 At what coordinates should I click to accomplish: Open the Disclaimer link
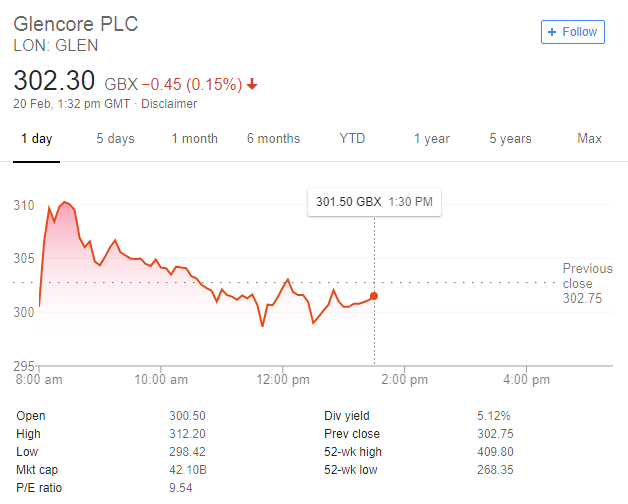coord(169,104)
